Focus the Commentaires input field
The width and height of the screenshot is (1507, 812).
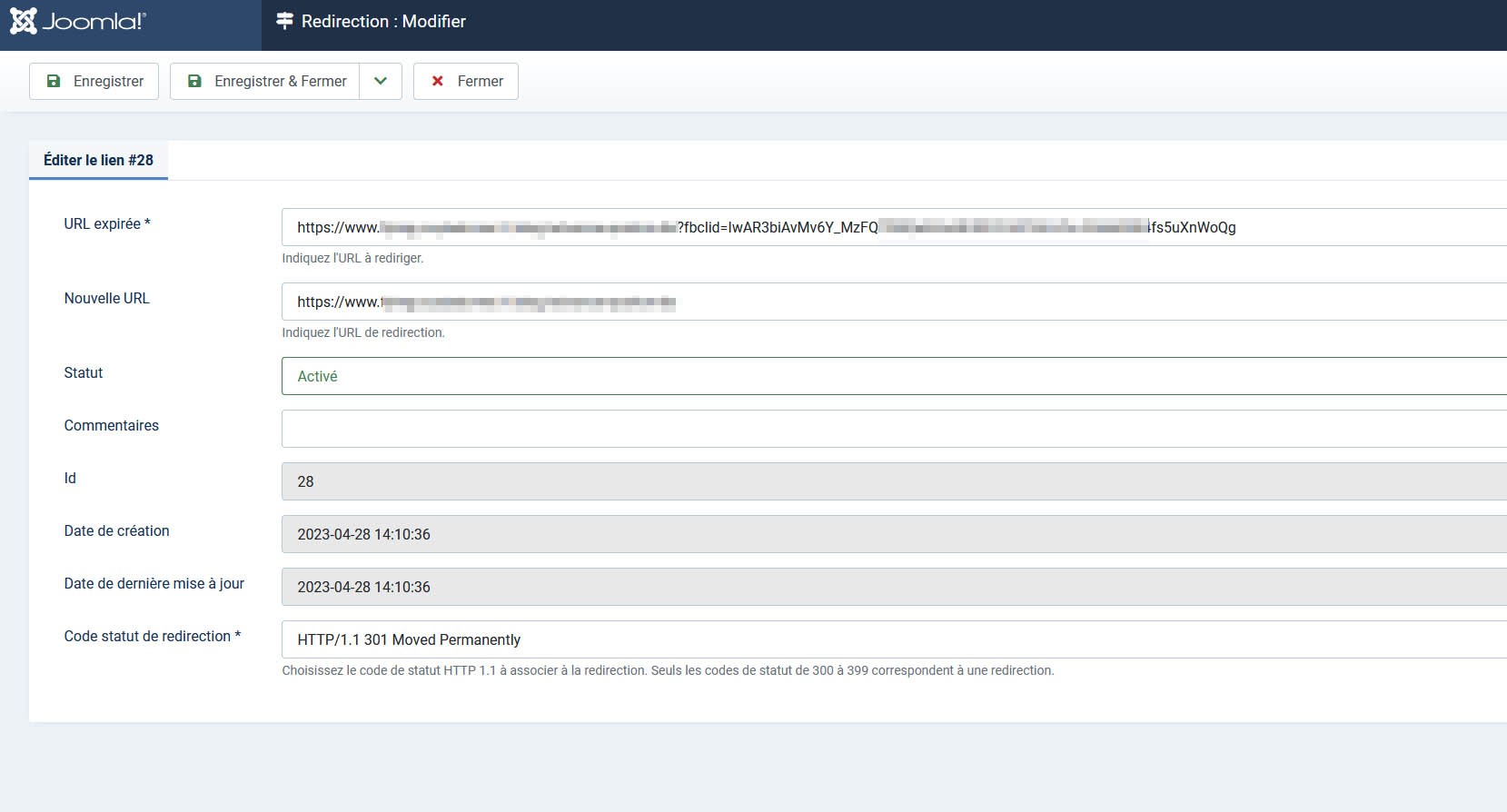point(894,429)
